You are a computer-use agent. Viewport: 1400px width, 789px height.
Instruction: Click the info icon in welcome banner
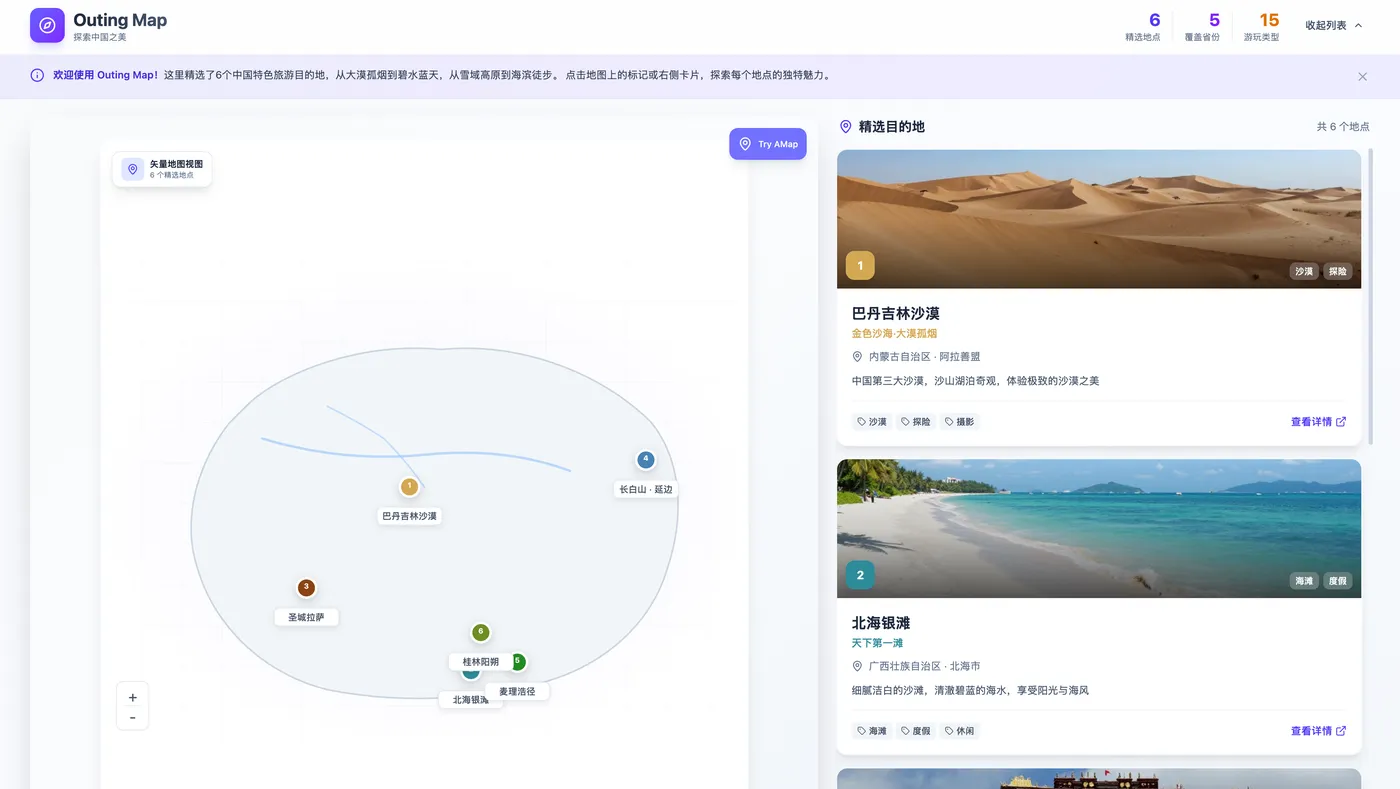[37, 75]
